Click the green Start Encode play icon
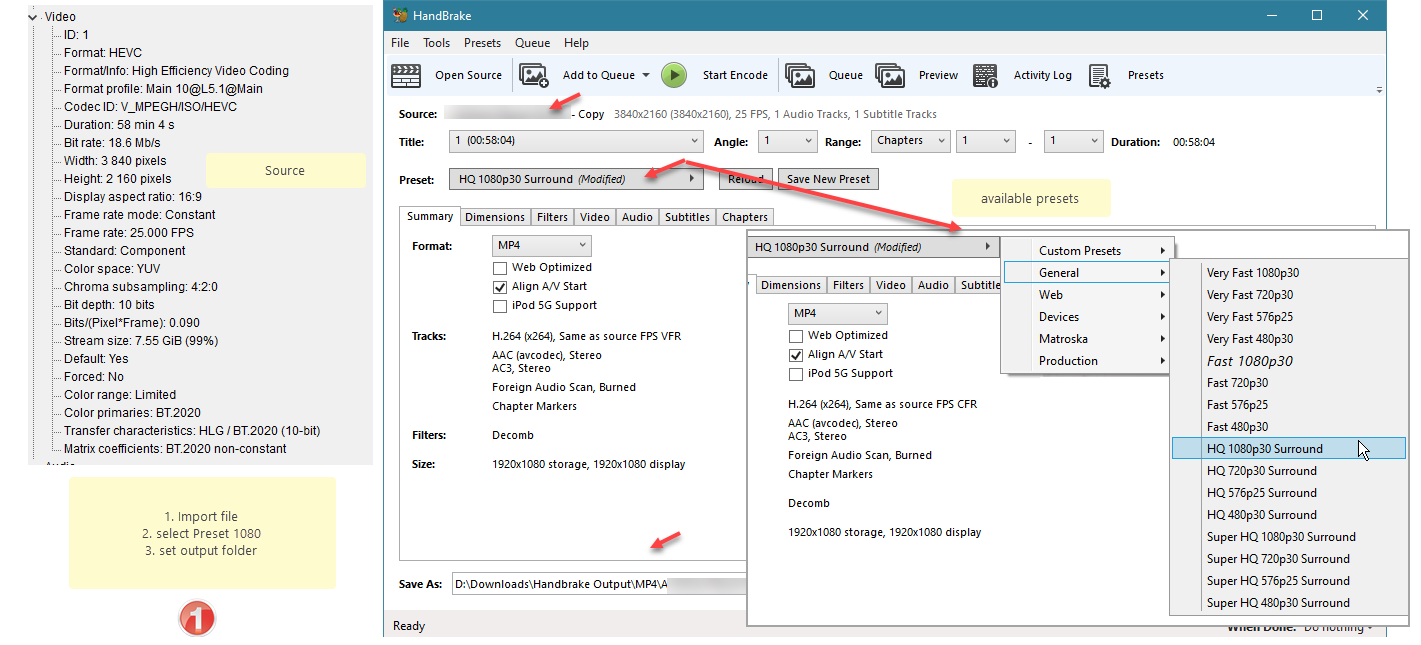Image resolution: width=1421 pixels, height=645 pixels. [674, 75]
